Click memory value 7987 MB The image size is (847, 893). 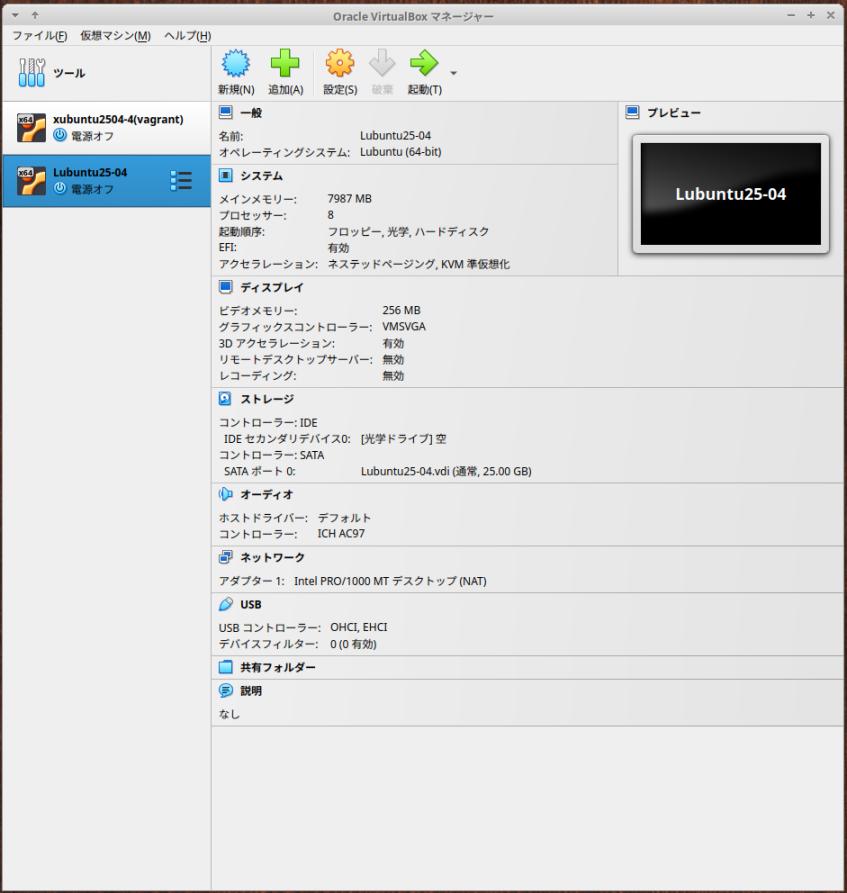pyautogui.click(x=349, y=198)
